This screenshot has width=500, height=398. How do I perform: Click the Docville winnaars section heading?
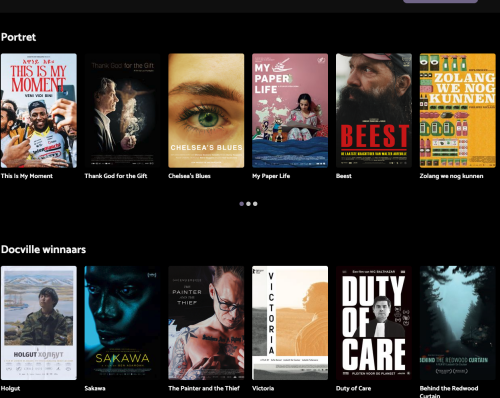coord(43,249)
